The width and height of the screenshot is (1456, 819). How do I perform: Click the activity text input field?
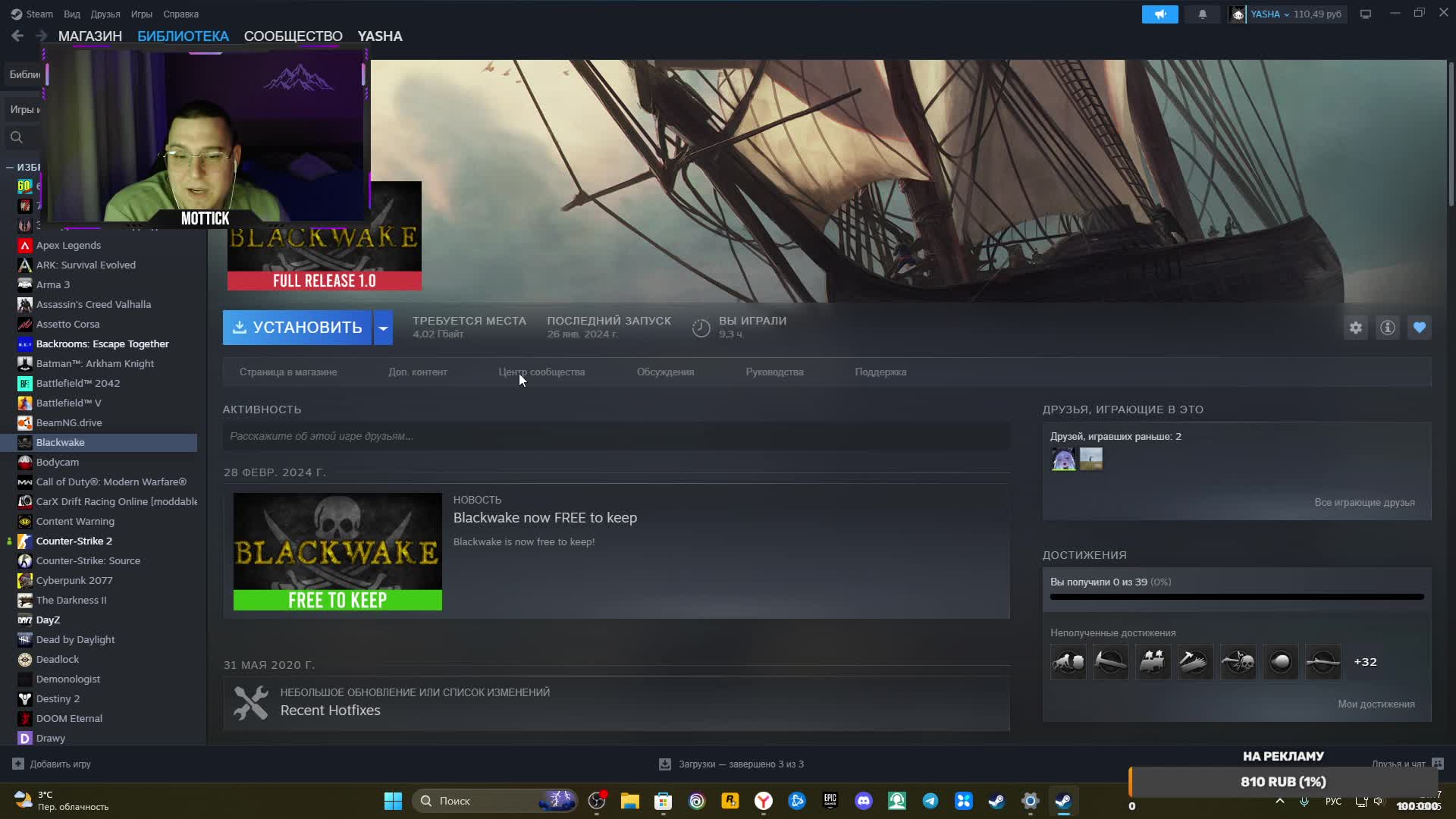(616, 436)
